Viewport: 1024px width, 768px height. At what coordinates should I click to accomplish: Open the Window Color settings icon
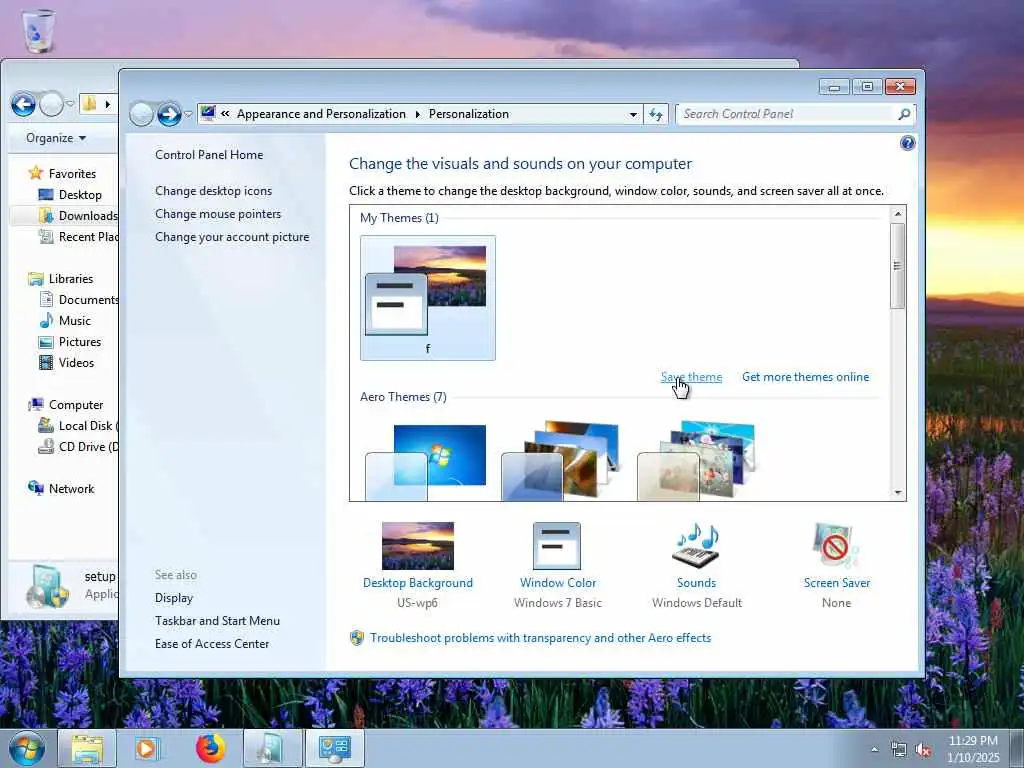(x=557, y=546)
